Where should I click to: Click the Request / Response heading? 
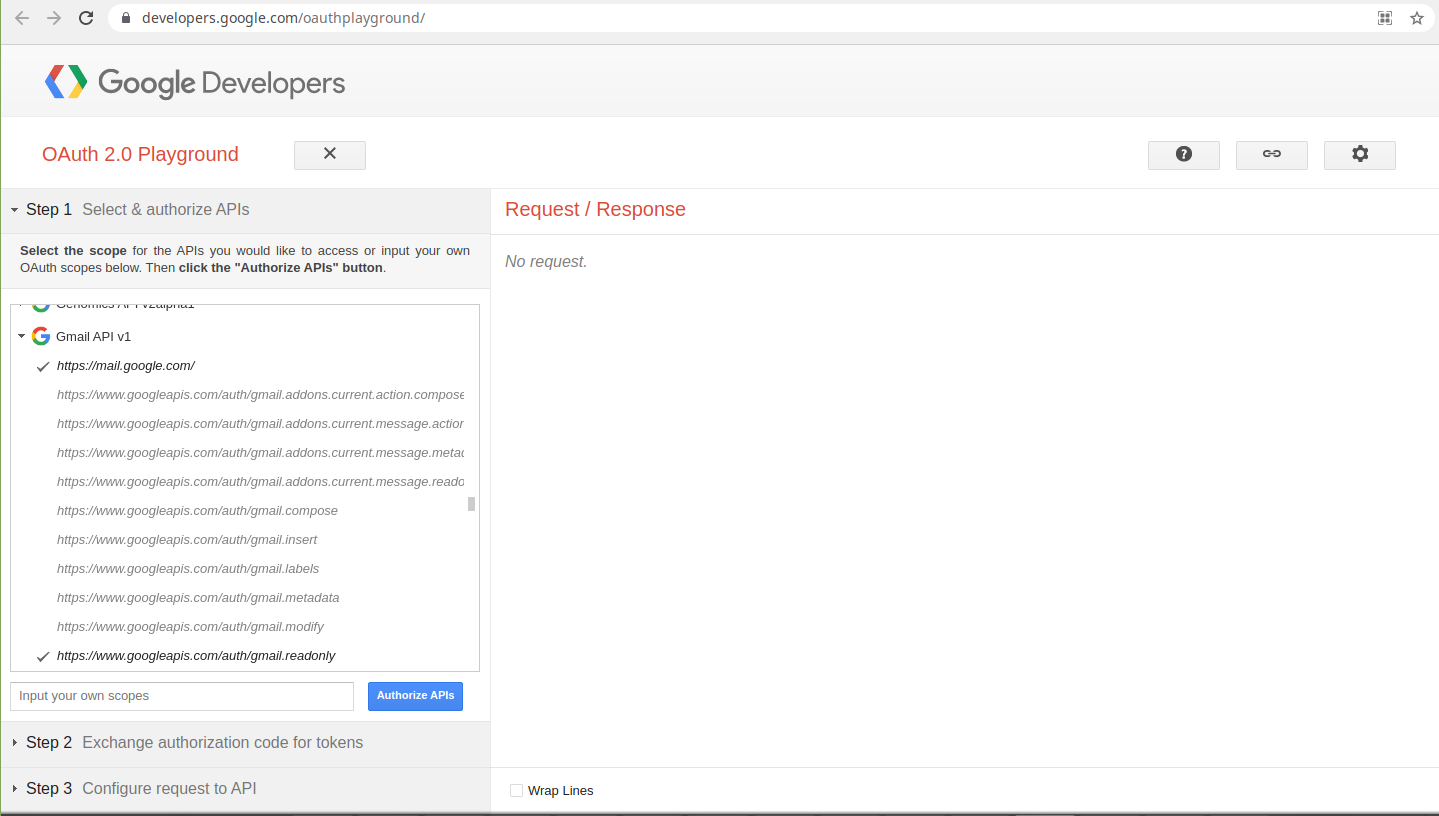(x=595, y=209)
